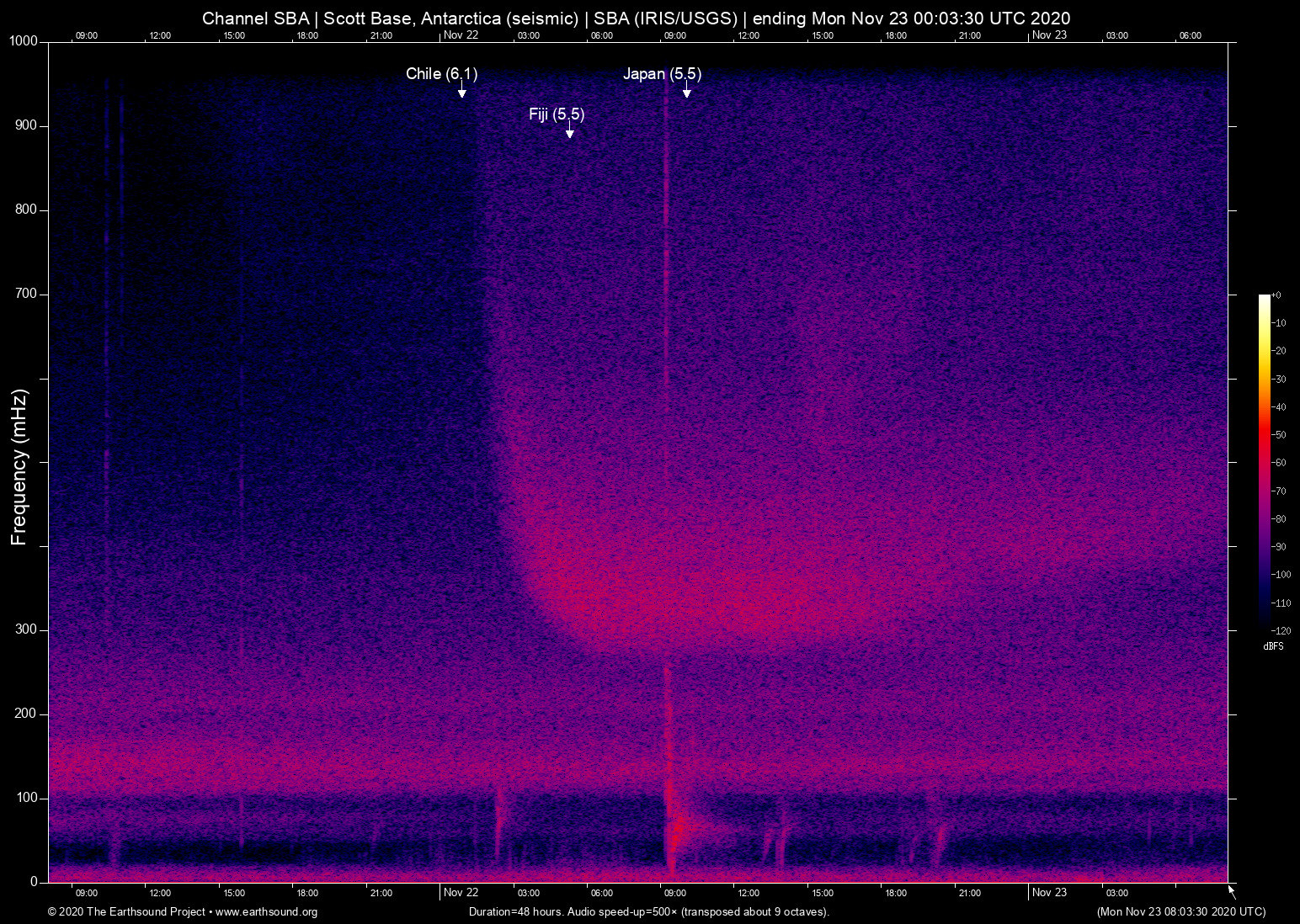Click the -30 value on the color scale
Screen dimensions: 1300x924
point(1278,380)
